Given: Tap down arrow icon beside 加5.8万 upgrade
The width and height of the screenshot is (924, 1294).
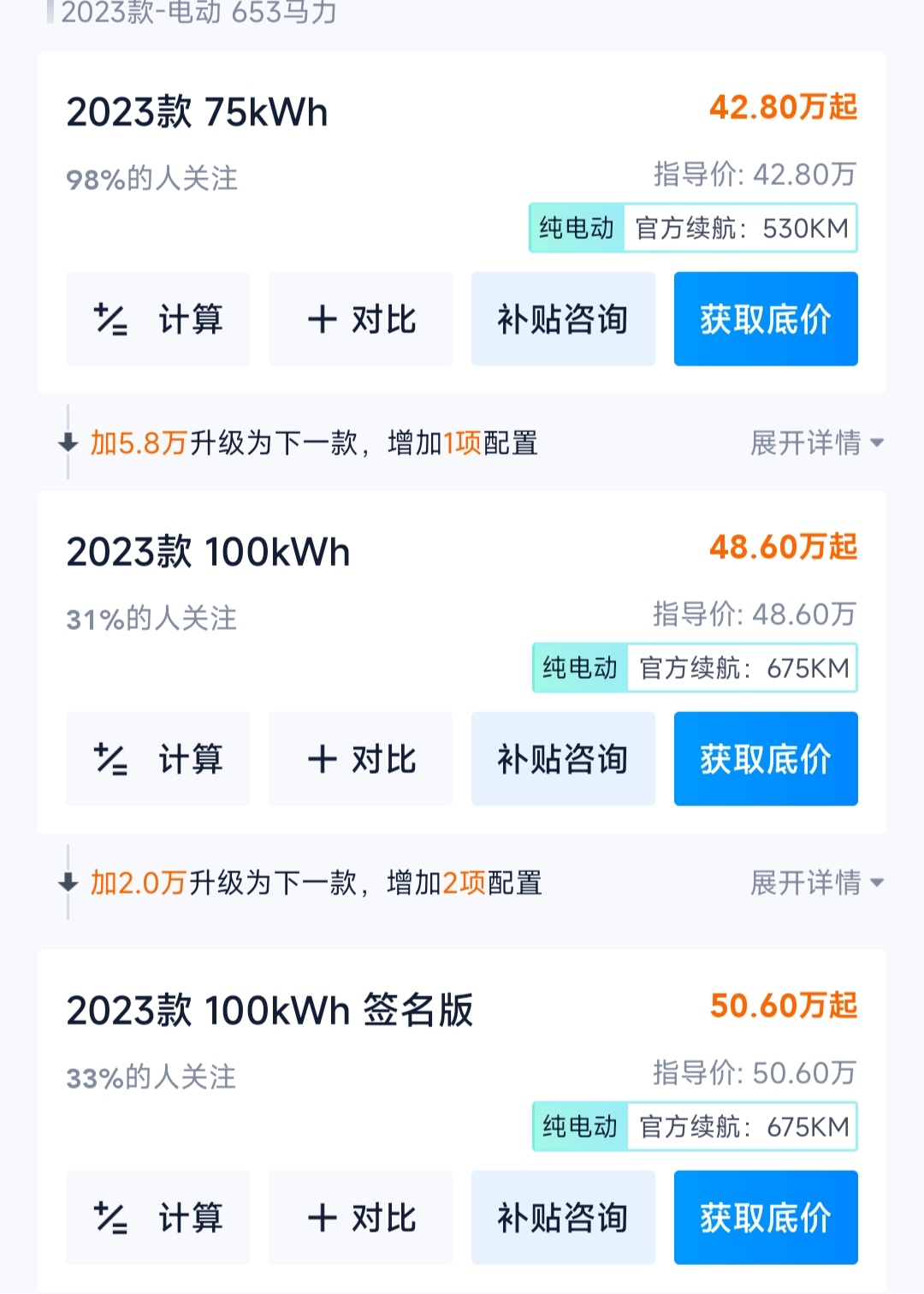Looking at the screenshot, I should click(x=68, y=442).
